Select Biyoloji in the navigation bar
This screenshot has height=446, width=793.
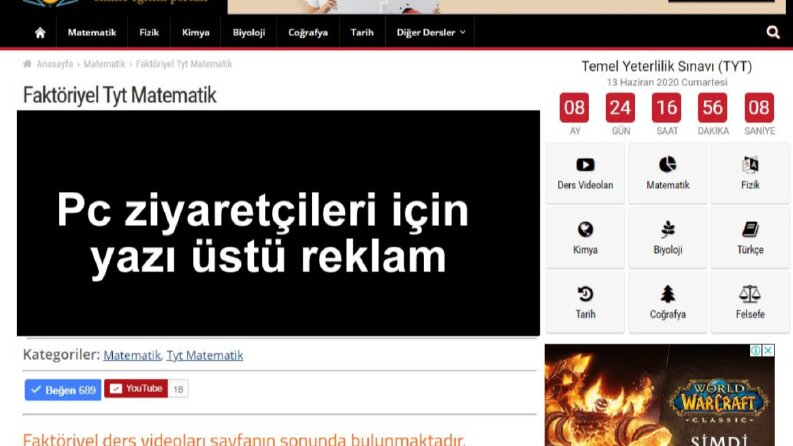point(249,32)
